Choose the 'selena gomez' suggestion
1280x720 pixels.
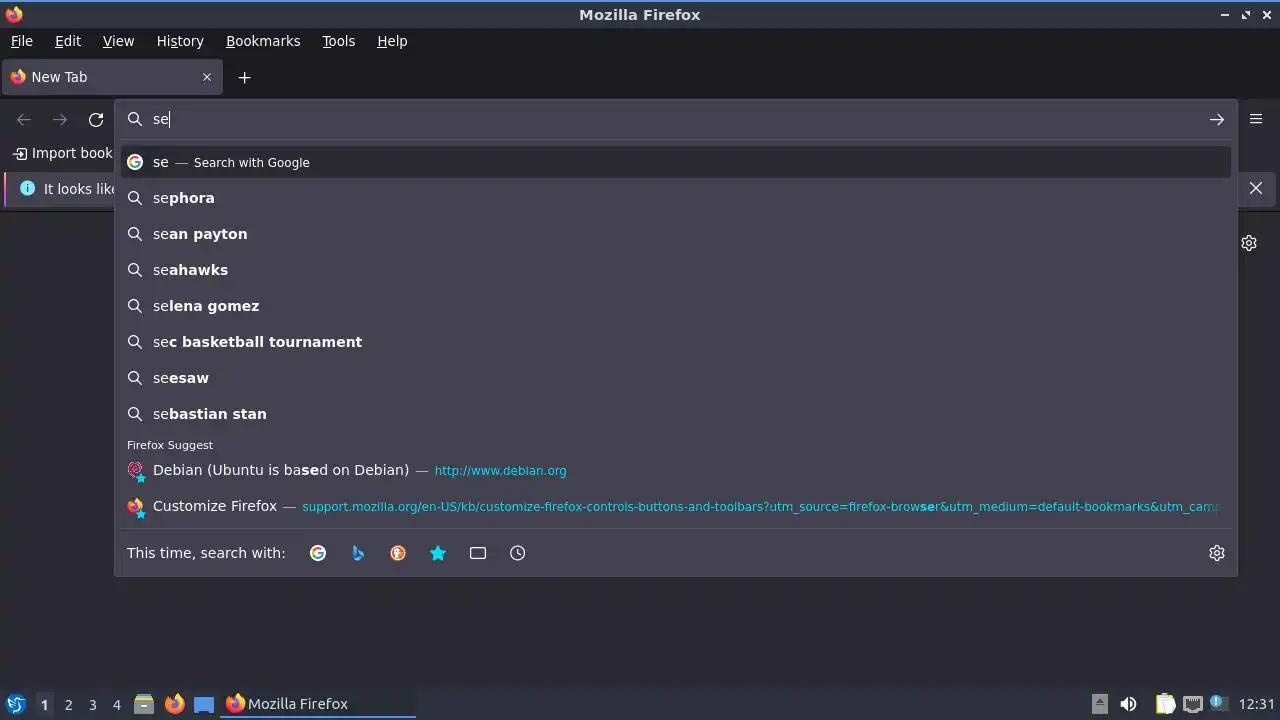click(676, 306)
